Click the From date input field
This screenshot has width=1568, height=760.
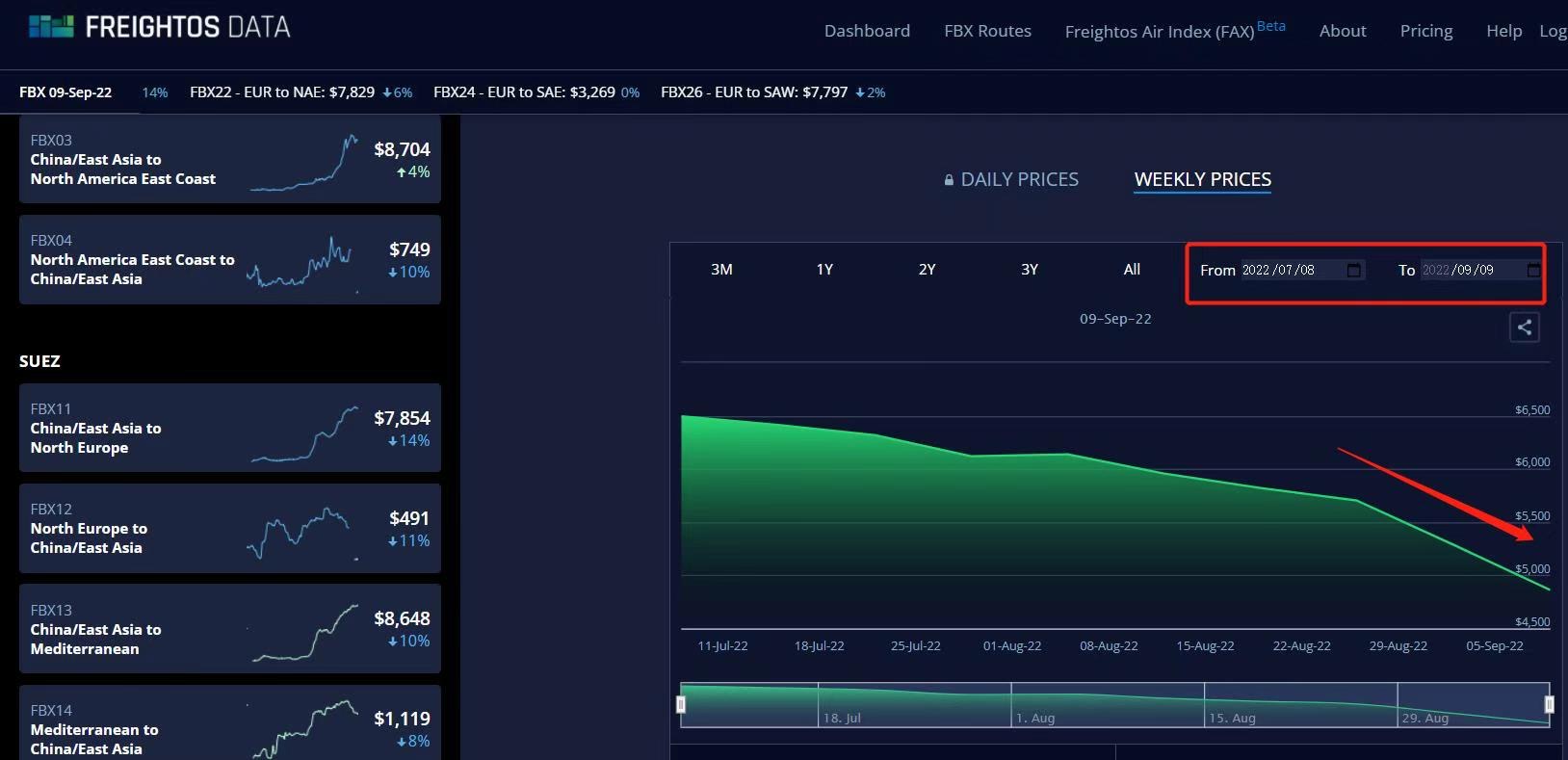(x=1301, y=270)
